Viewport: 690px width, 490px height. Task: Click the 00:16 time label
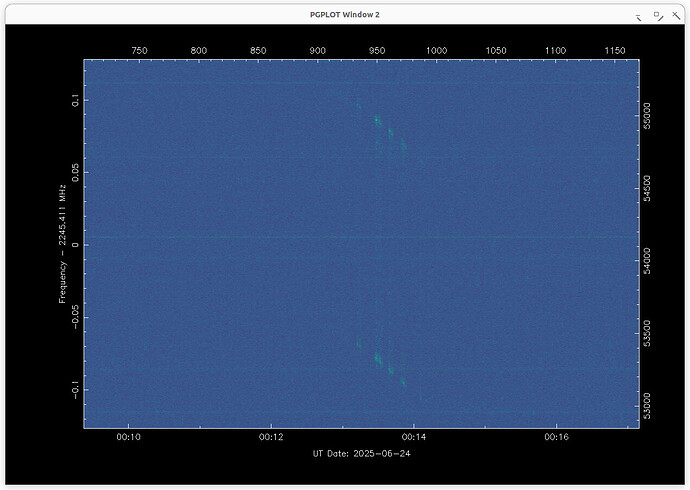[x=556, y=437]
